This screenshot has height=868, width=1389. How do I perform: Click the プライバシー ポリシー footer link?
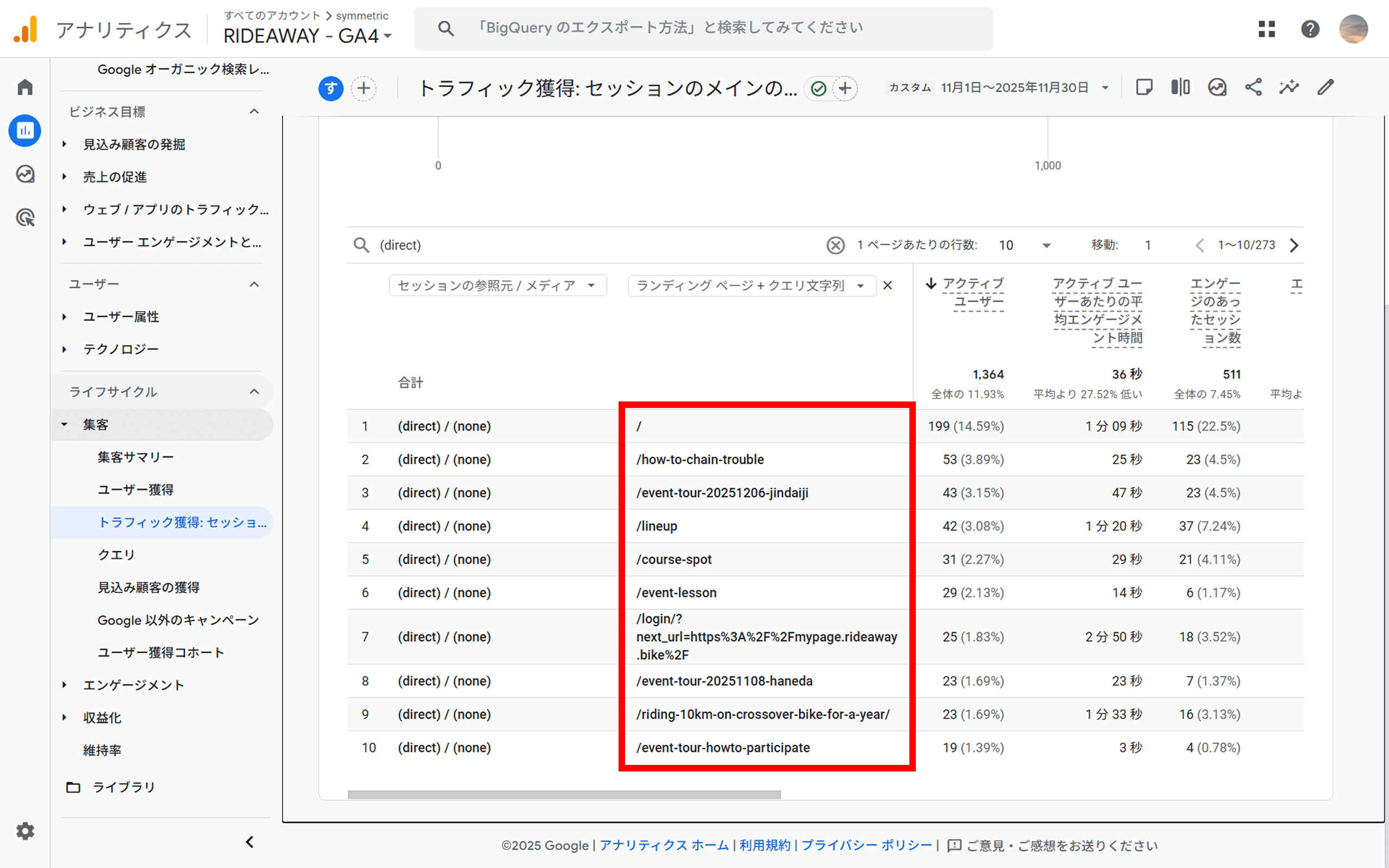866,845
